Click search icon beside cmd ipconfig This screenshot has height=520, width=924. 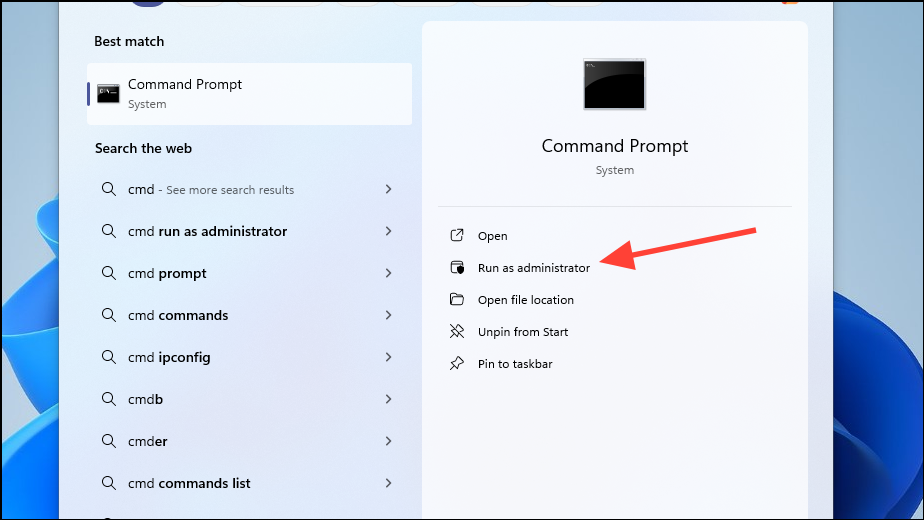(108, 357)
